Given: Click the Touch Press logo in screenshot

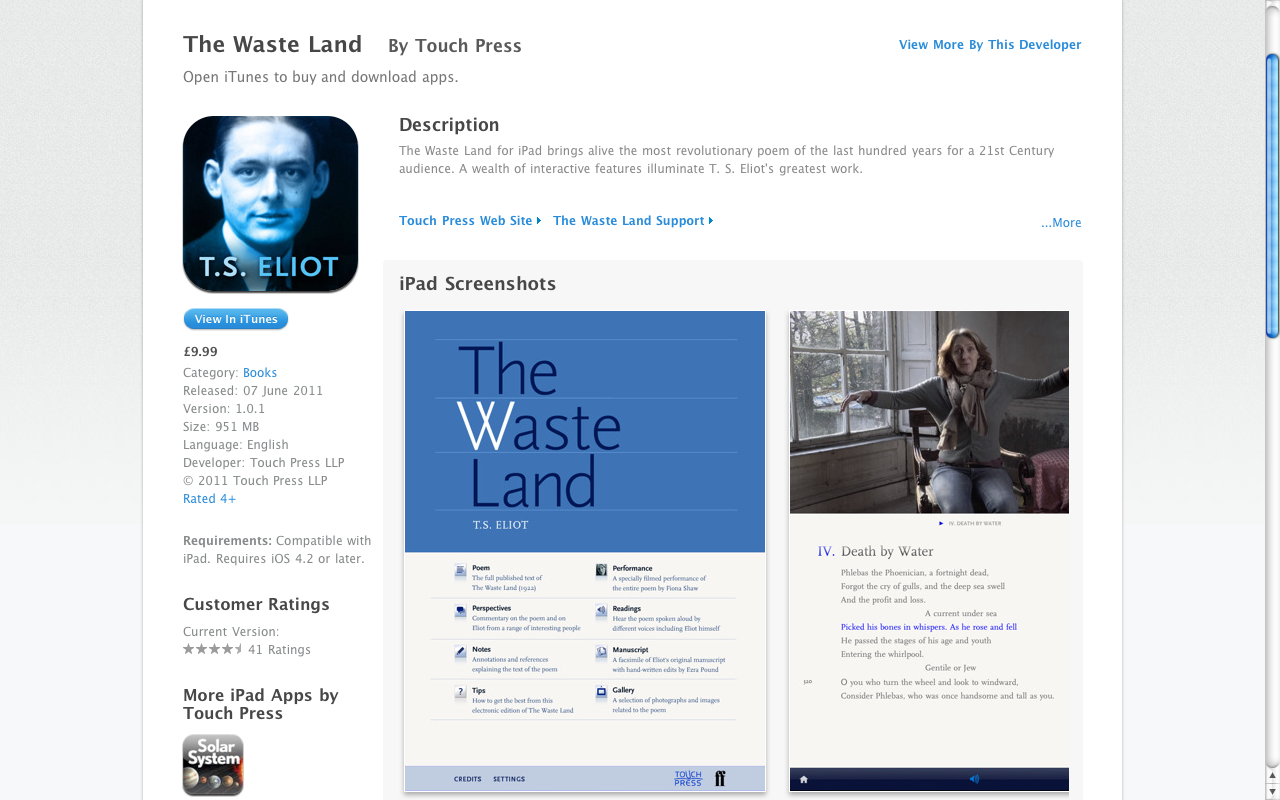Looking at the screenshot, I should (688, 778).
